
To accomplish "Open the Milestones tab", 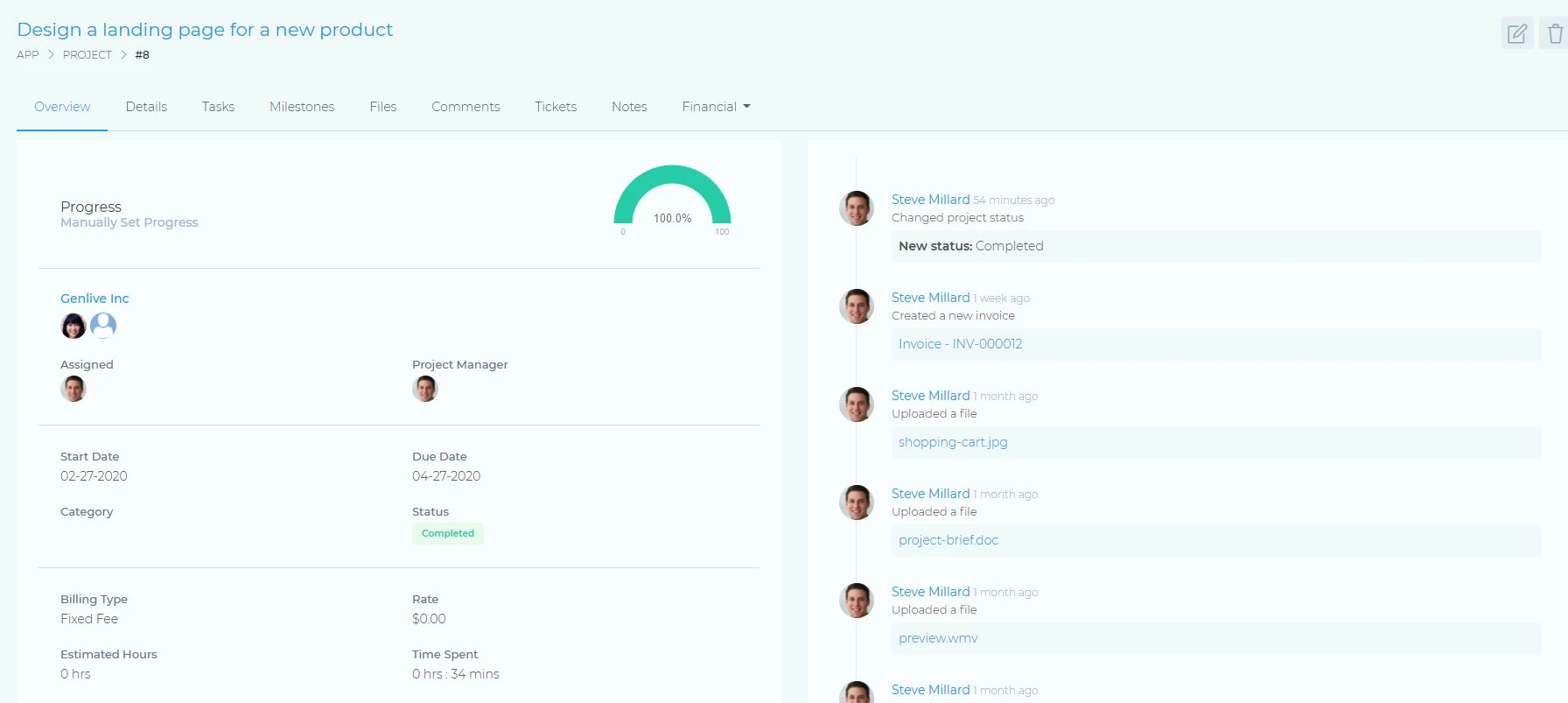I will tap(302, 107).
